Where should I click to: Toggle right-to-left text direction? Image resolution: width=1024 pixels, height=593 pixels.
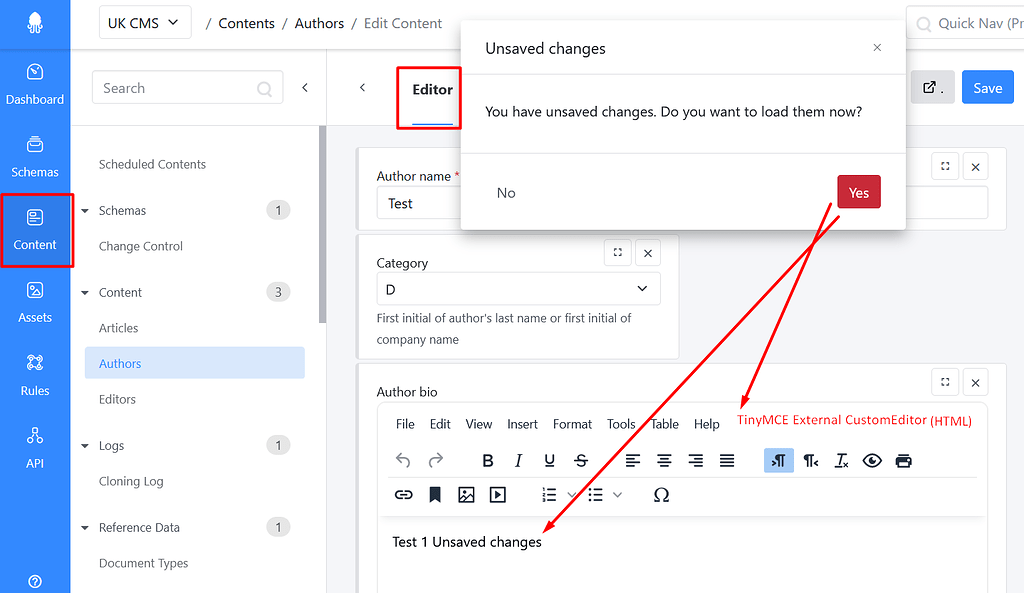(811, 460)
